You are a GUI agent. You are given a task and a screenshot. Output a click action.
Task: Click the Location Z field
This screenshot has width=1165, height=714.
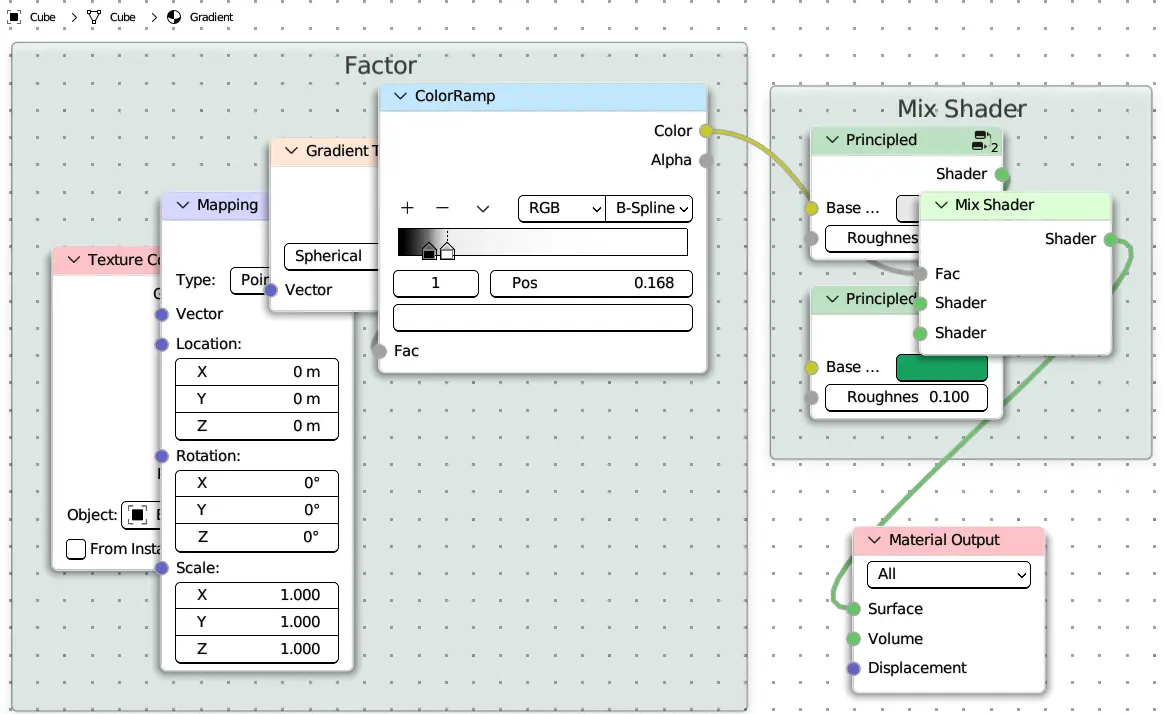click(x=257, y=426)
